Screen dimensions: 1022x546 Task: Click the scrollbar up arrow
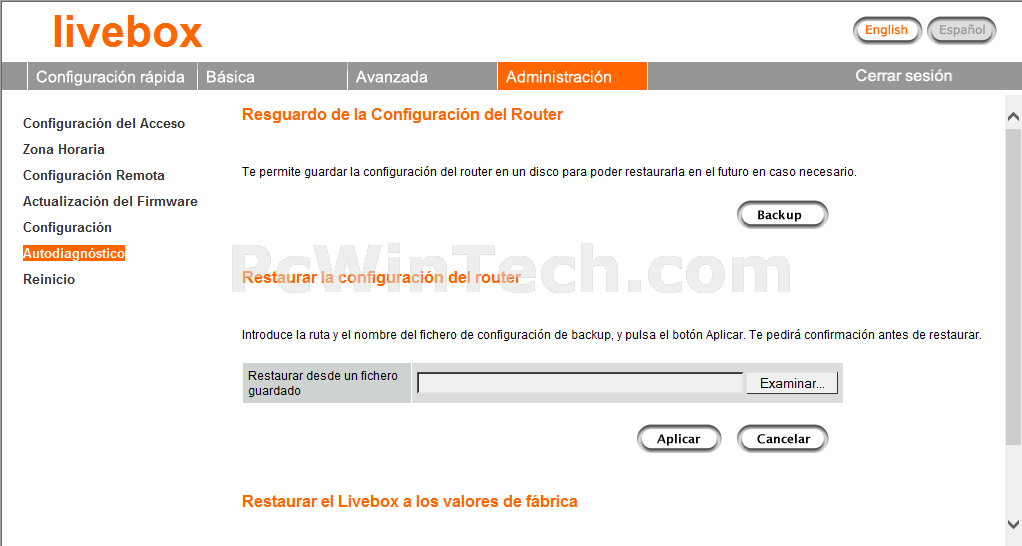tap(1013, 117)
